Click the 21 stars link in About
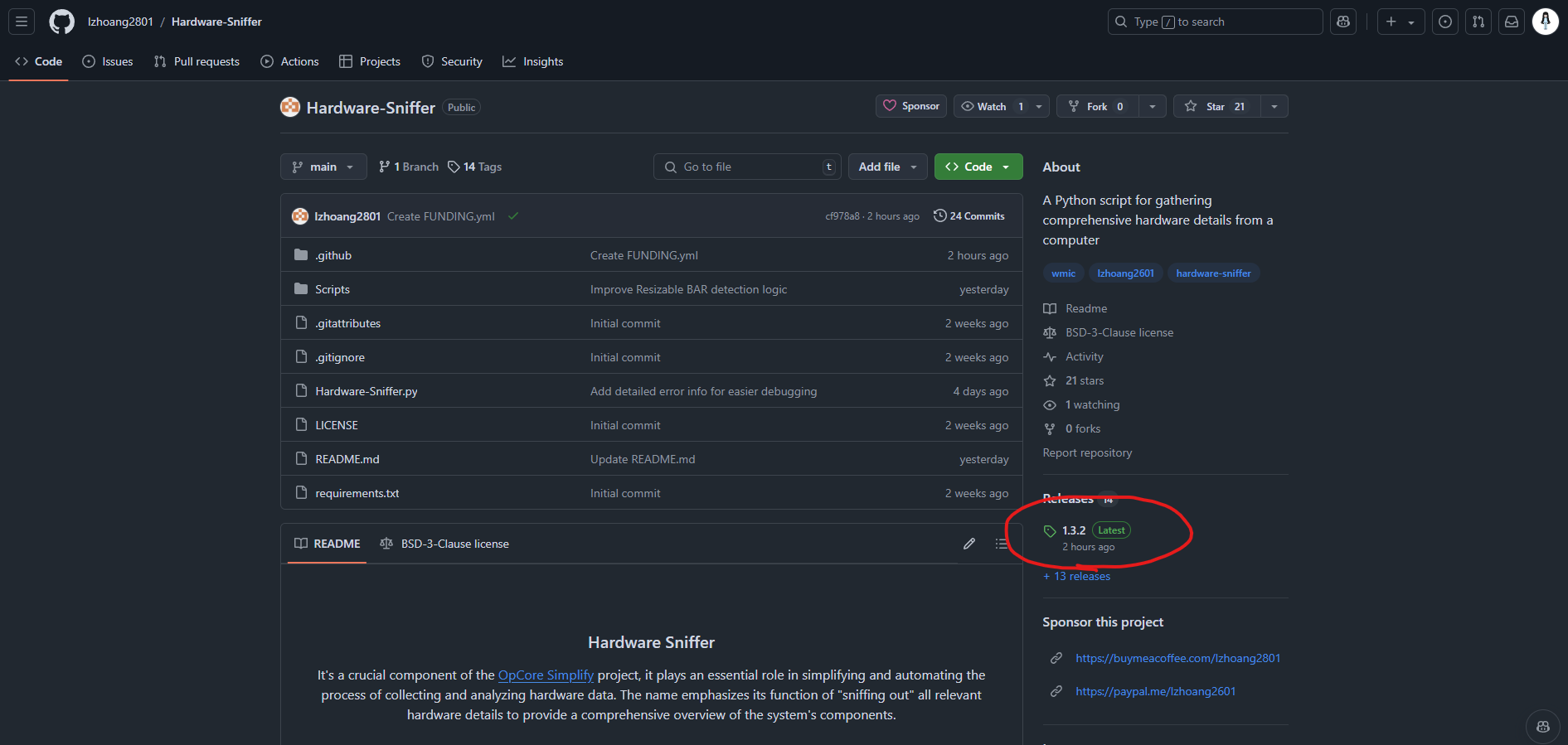1568x745 pixels. coord(1085,380)
